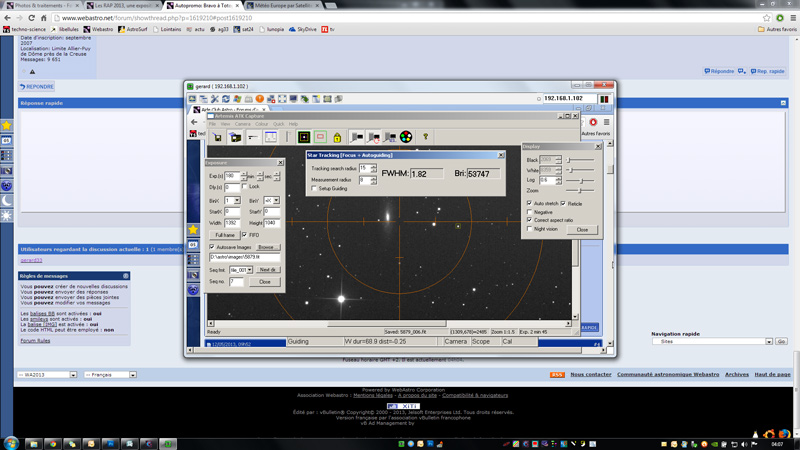Open the color wheel tool in toolbar
The height and width of the screenshot is (450, 800).
pos(405,137)
